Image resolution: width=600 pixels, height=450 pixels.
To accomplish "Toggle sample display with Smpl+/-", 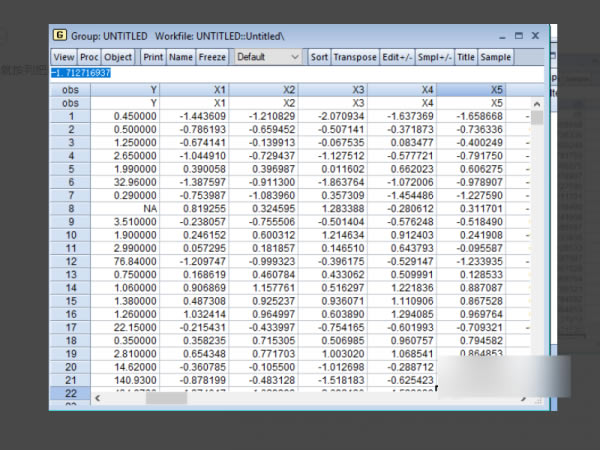I will 434,57.
